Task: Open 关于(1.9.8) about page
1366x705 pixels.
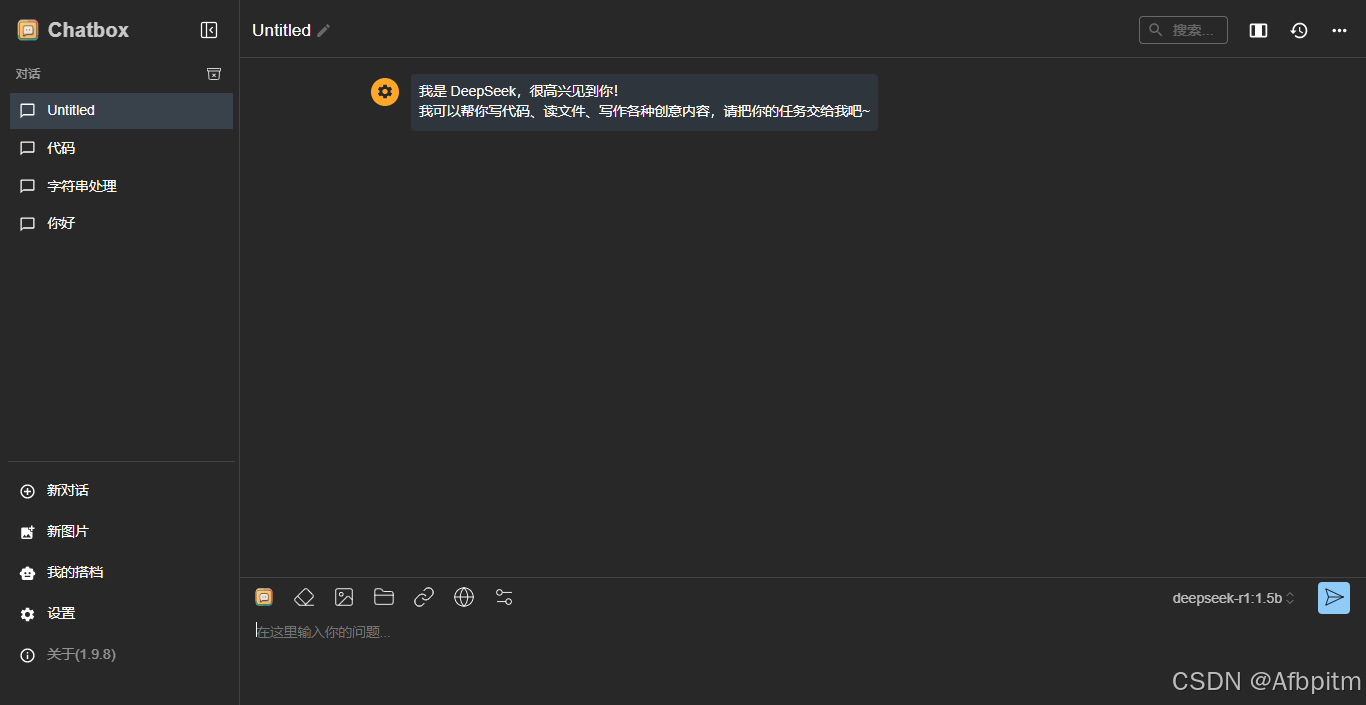Action: [121, 655]
